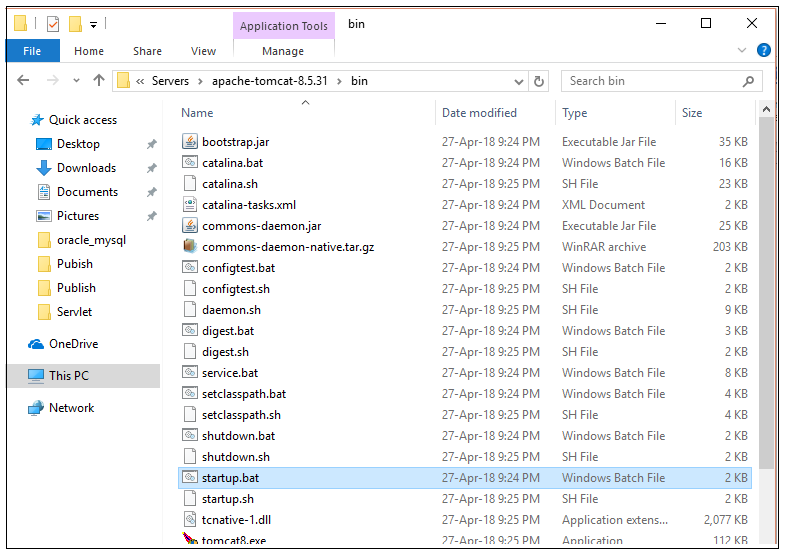785x559 pixels.
Task: Click the commons-daemon-native.tar.gz archive icon
Action: click(189, 247)
